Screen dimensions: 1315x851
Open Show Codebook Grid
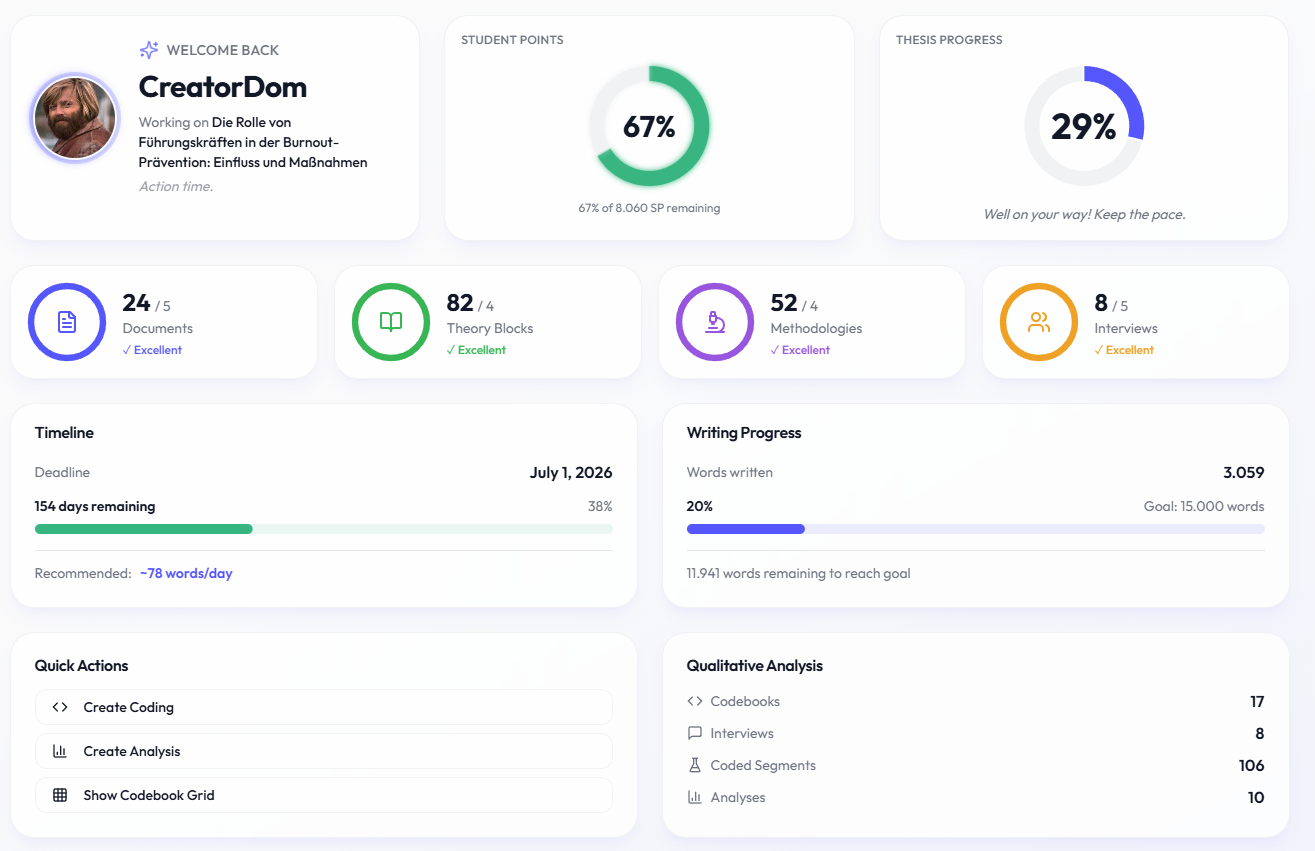click(x=323, y=795)
